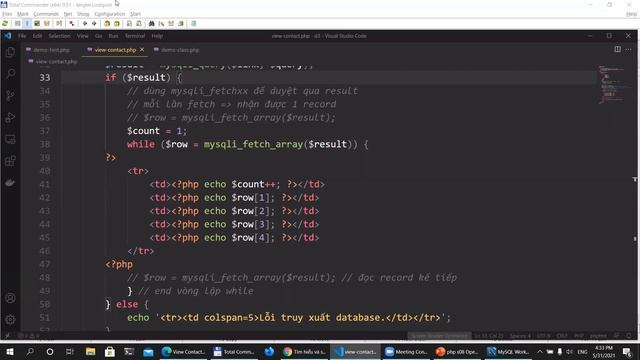Click ENG language indicator in tray
This screenshot has width=640, height=360.
click(582, 351)
